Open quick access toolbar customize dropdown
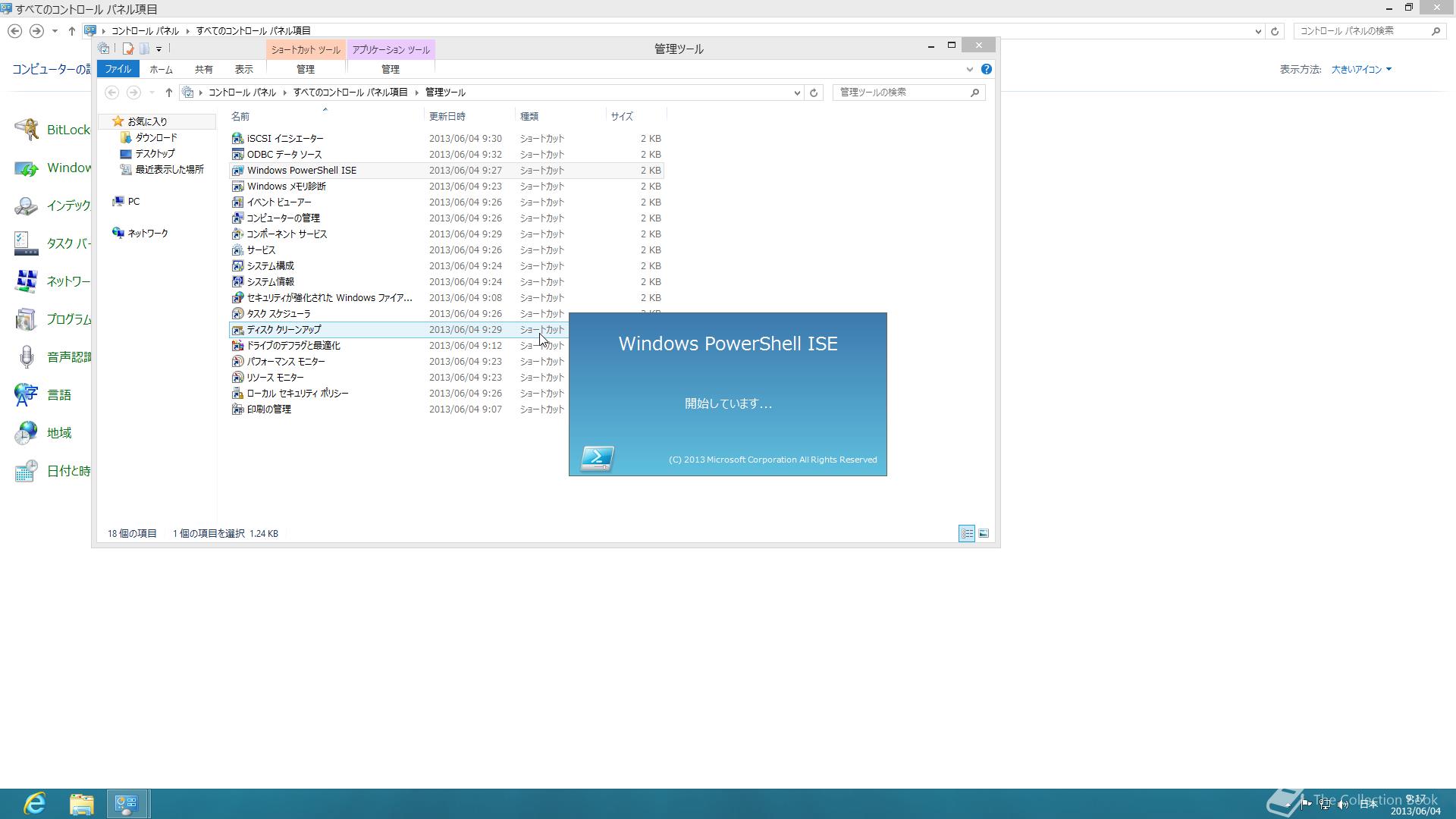Image resolution: width=1456 pixels, height=819 pixels. pyautogui.click(x=158, y=49)
